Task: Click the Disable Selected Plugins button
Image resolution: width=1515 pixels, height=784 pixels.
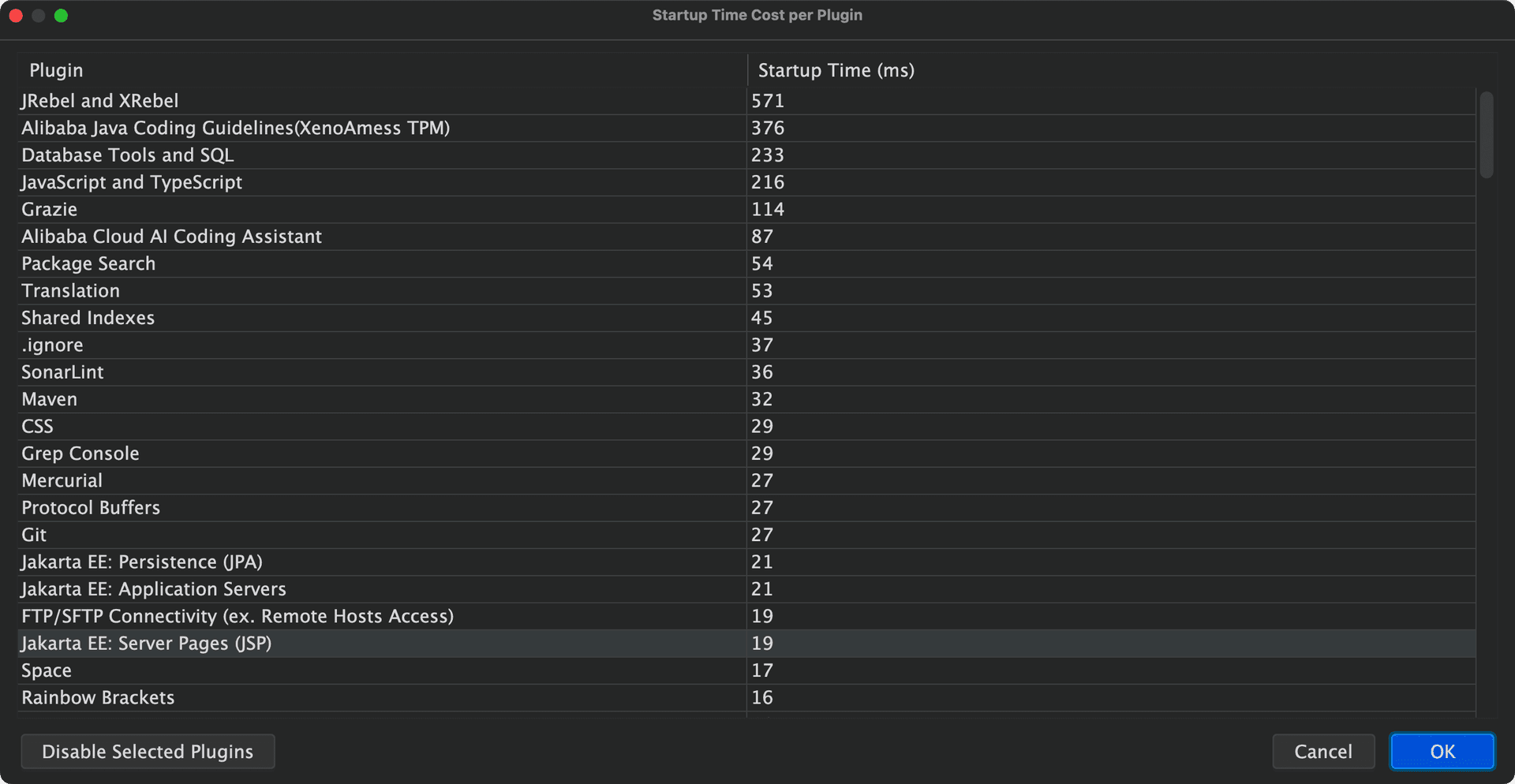Action: pyautogui.click(x=148, y=751)
